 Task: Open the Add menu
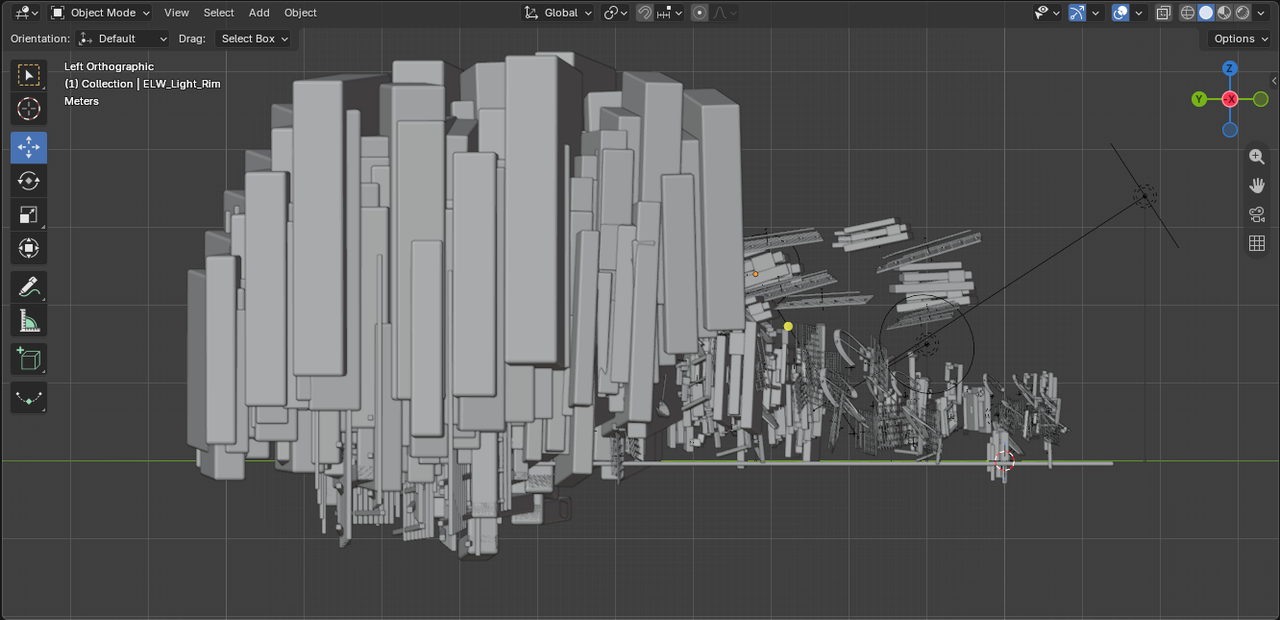coord(259,13)
